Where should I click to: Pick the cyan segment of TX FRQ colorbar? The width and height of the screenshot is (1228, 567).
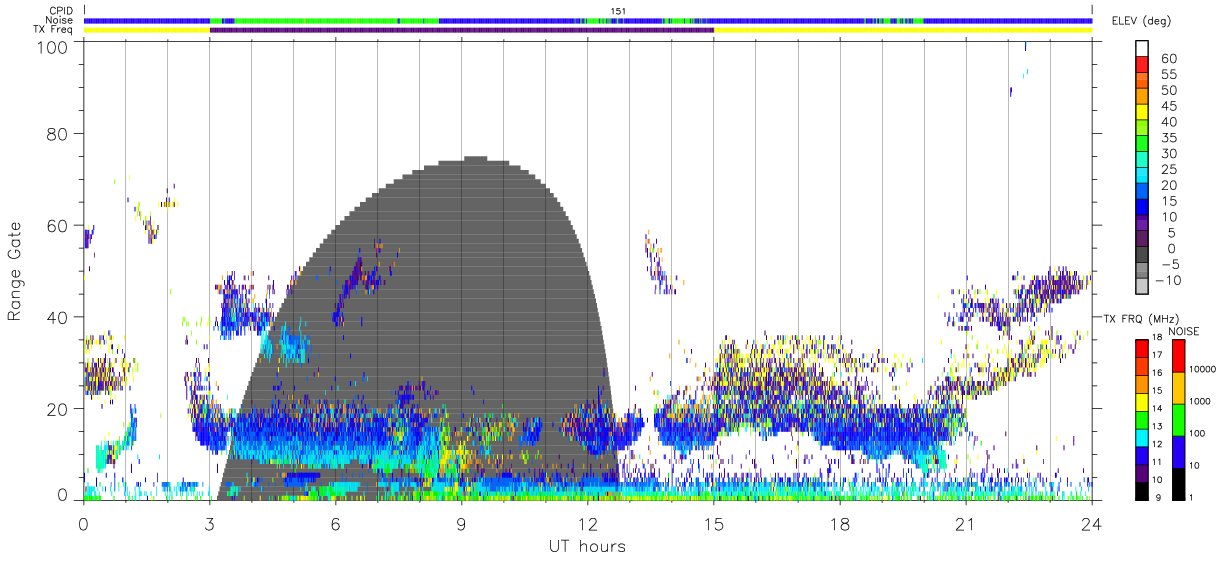tap(1143, 437)
